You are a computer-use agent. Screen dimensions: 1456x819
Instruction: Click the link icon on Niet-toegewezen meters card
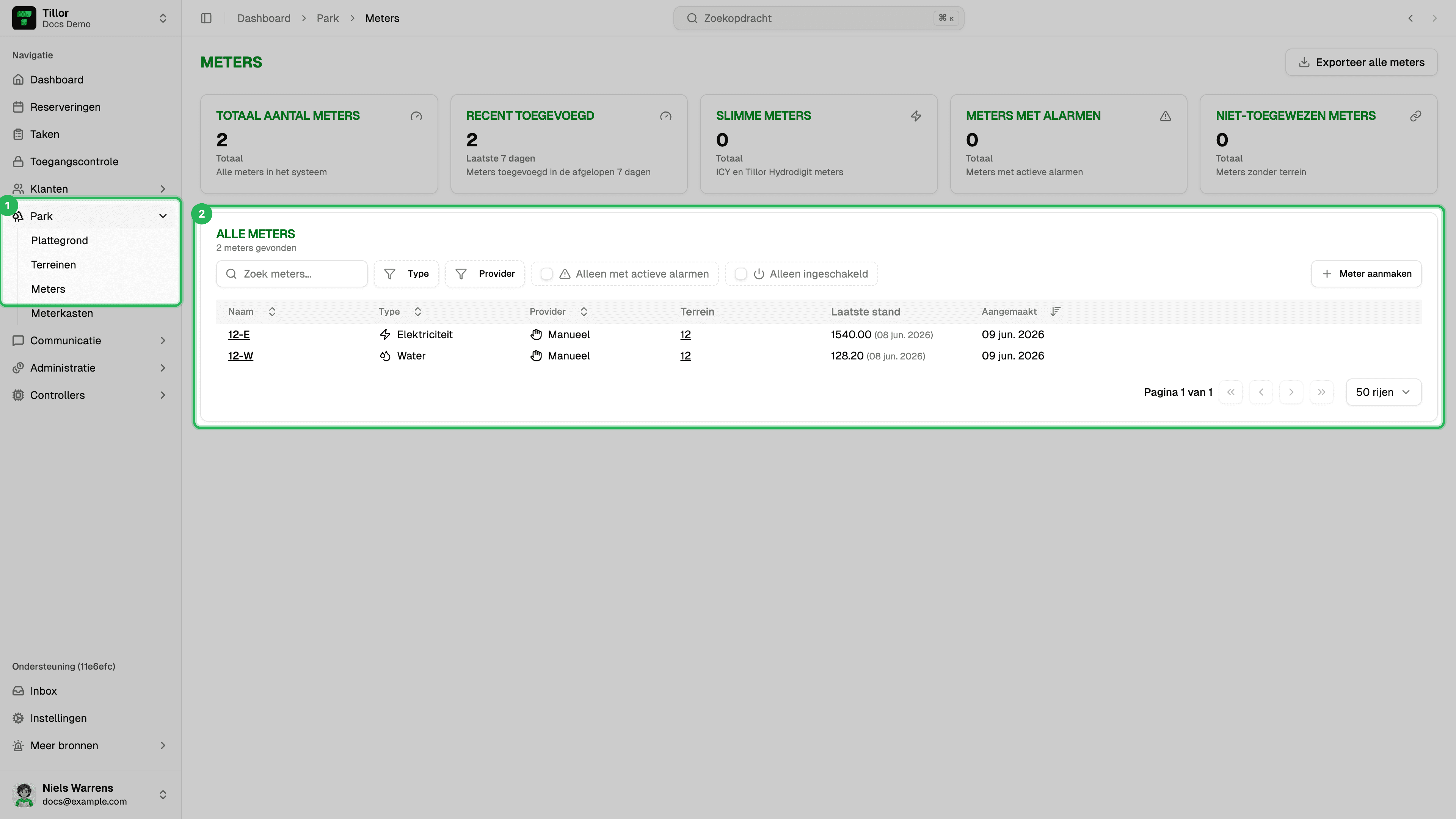point(1415,116)
